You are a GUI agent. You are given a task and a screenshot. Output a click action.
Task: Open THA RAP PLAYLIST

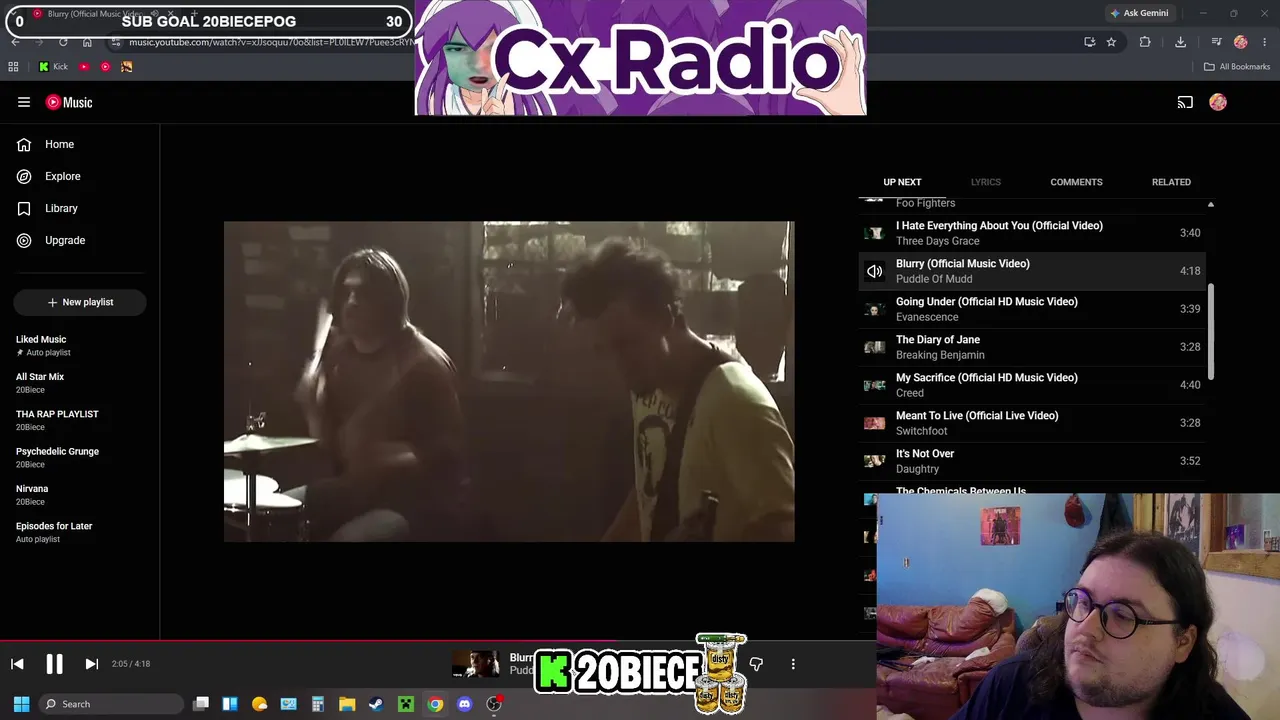[80, 420]
